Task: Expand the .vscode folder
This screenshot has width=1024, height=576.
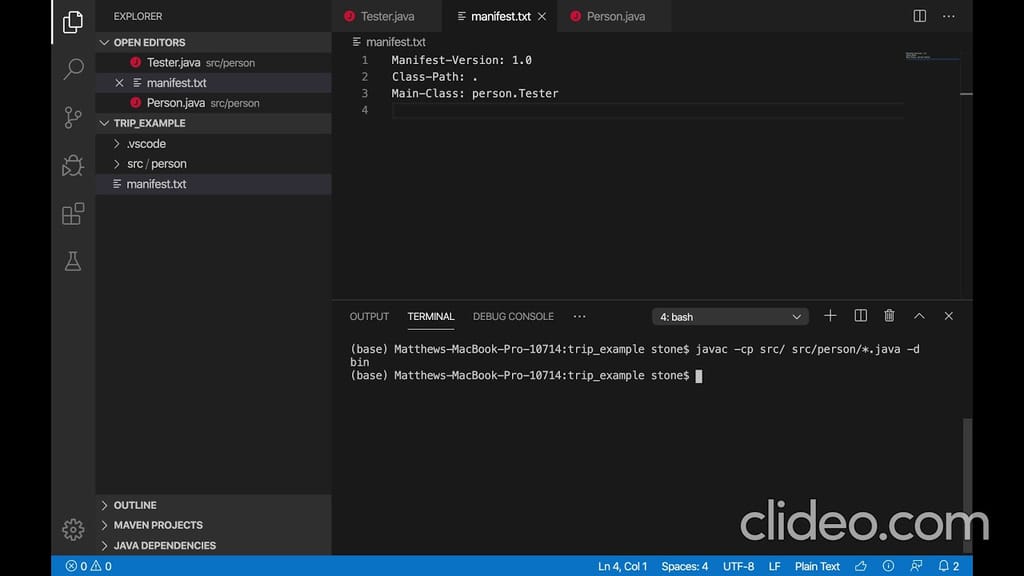Action: coord(146,144)
